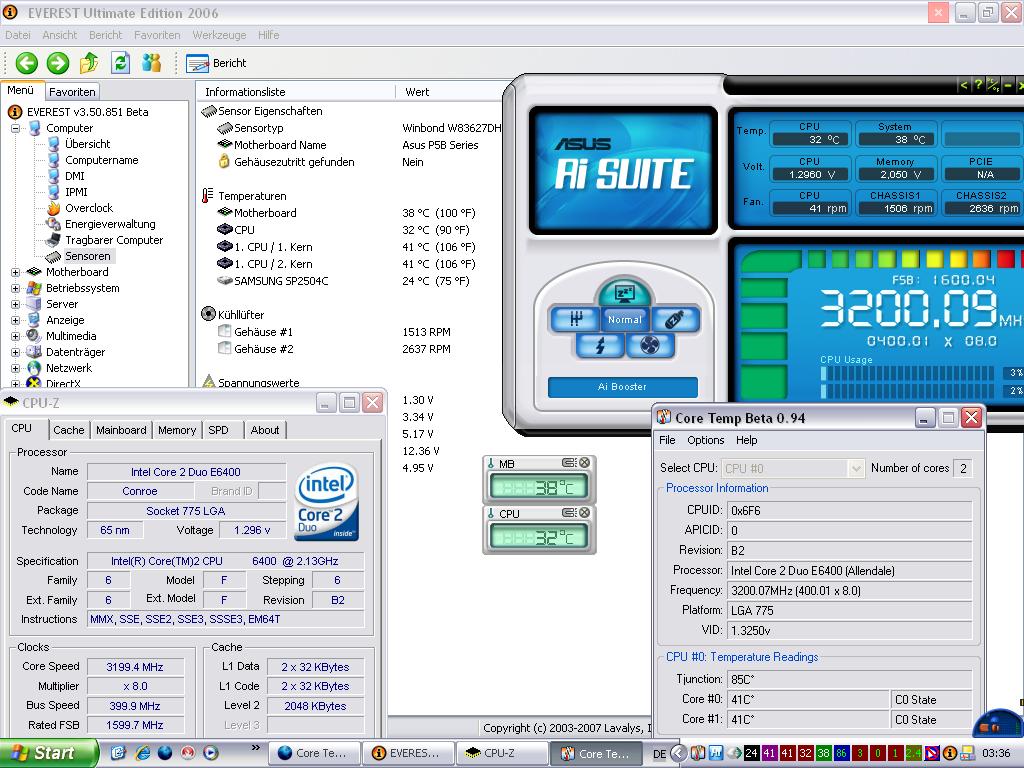Expand the Datenträger tree node
The width and height of the screenshot is (1024, 768).
coord(16,352)
